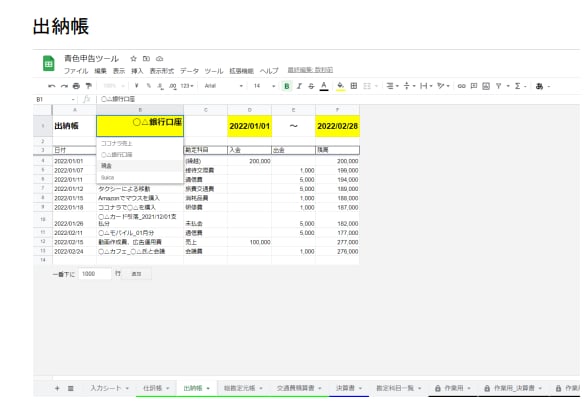
Task: Open the 表示形式 menu
Action: coord(162,70)
